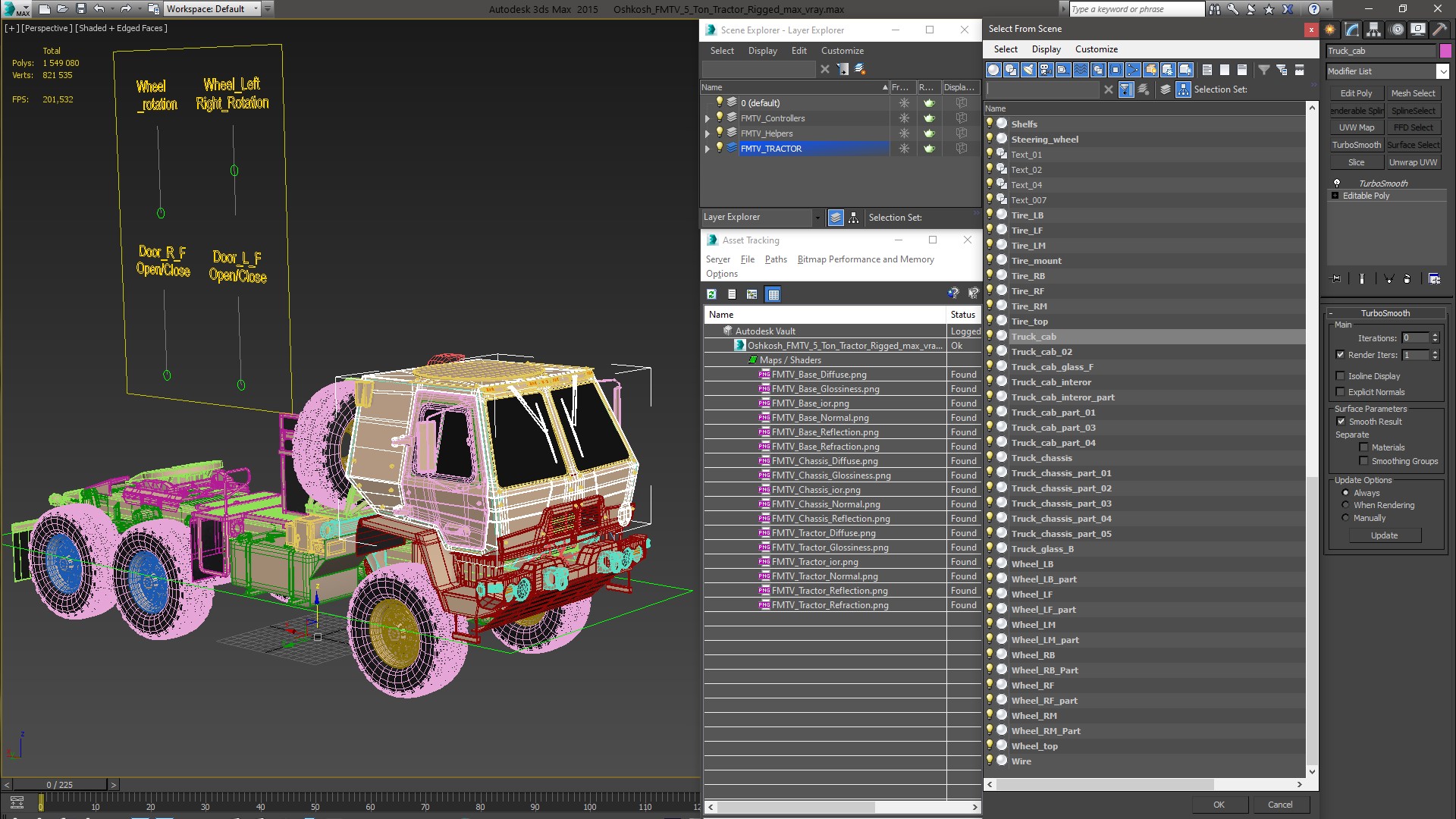The image size is (1456, 819).
Task: Redo the action in quick toolbar
Action: pyautogui.click(x=126, y=9)
